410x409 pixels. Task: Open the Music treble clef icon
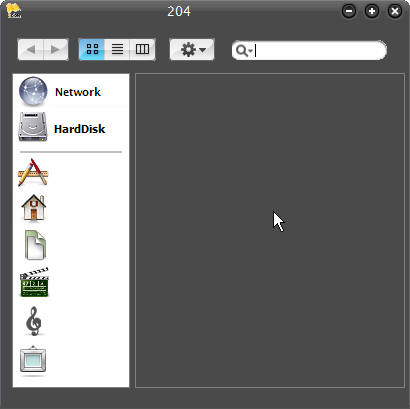tap(34, 321)
